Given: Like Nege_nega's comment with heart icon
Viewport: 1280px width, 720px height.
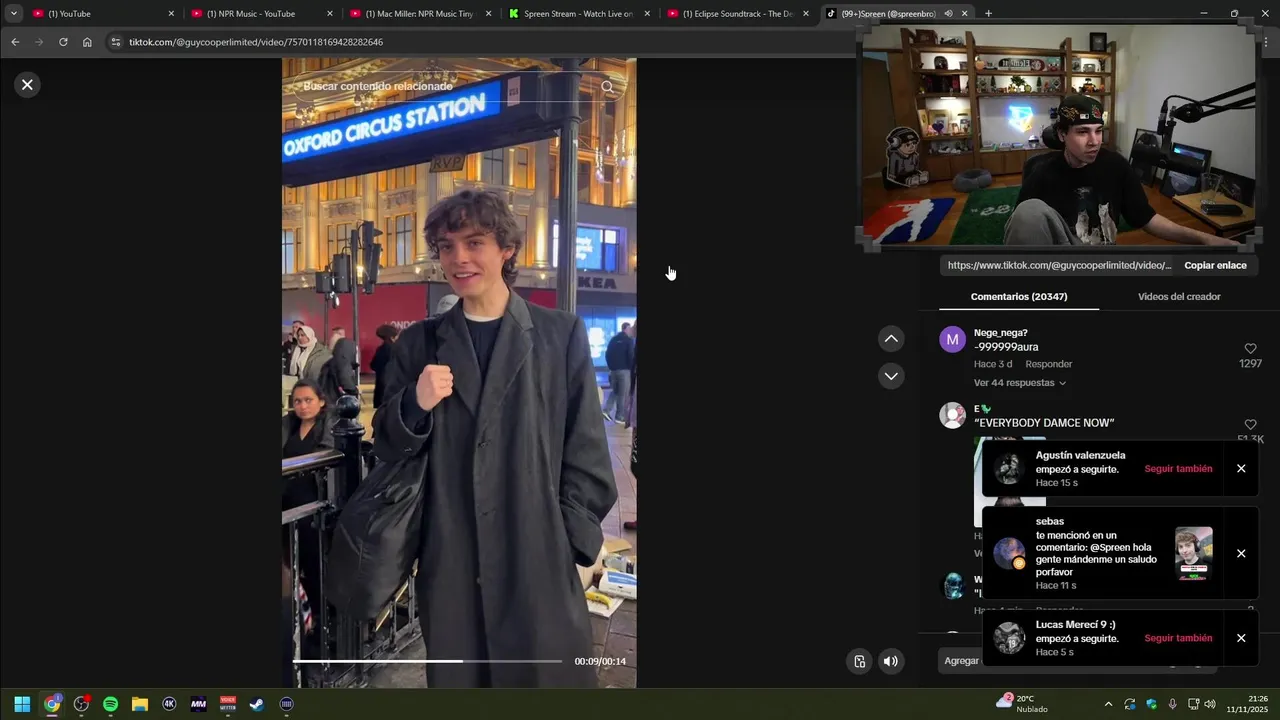Looking at the screenshot, I should [x=1250, y=349].
